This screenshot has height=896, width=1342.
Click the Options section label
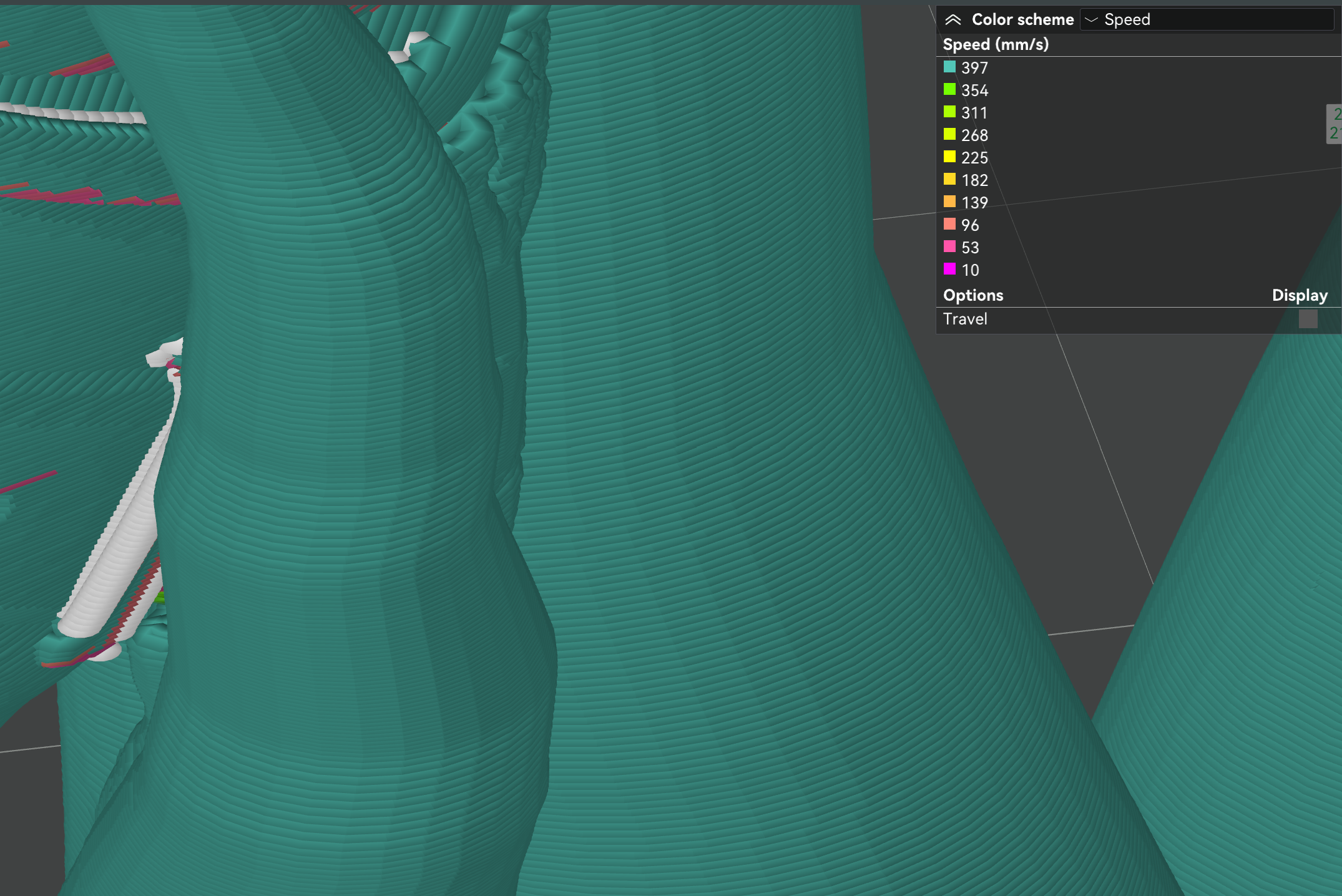click(972, 295)
